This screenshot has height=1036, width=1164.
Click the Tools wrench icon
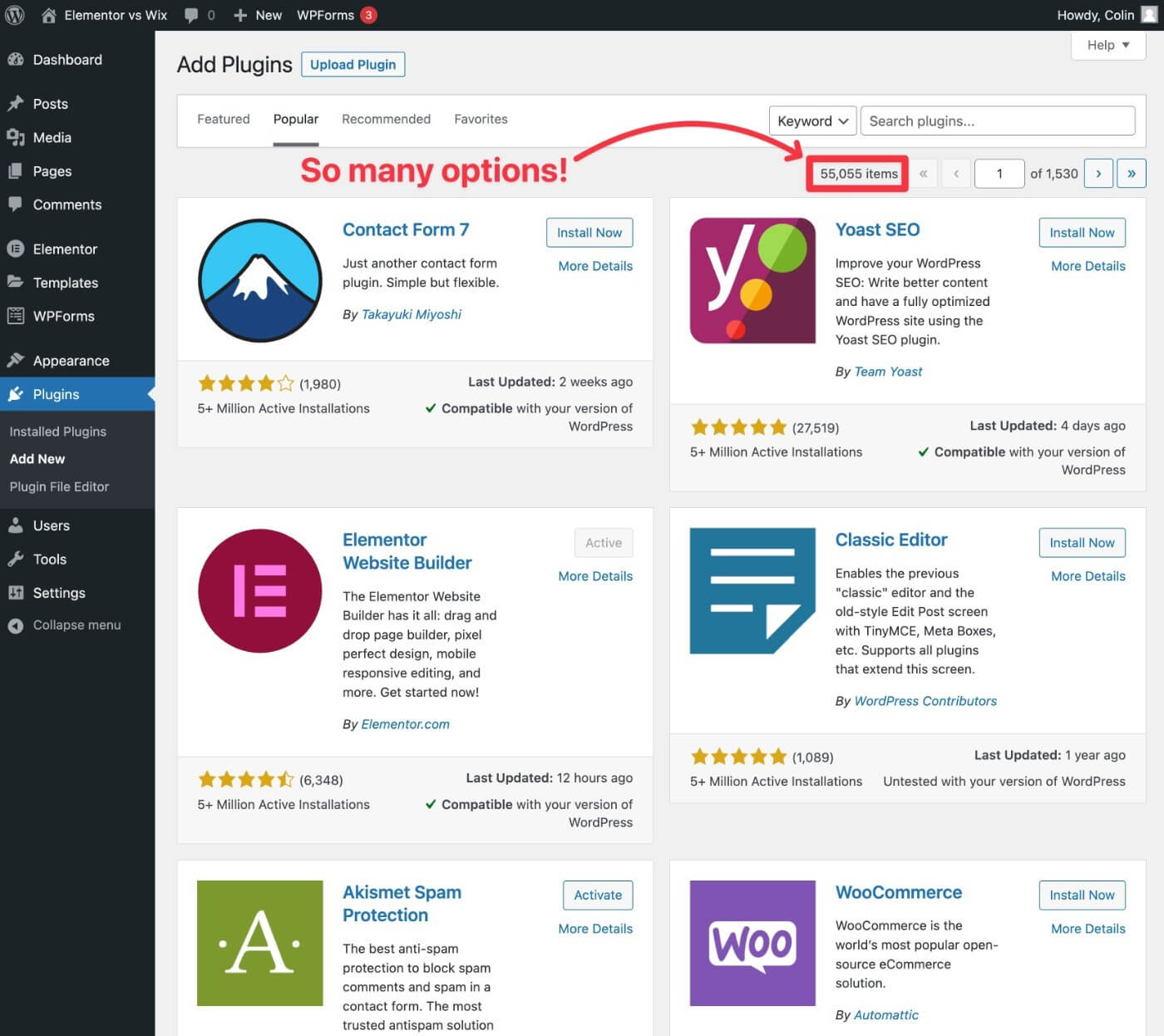point(15,560)
